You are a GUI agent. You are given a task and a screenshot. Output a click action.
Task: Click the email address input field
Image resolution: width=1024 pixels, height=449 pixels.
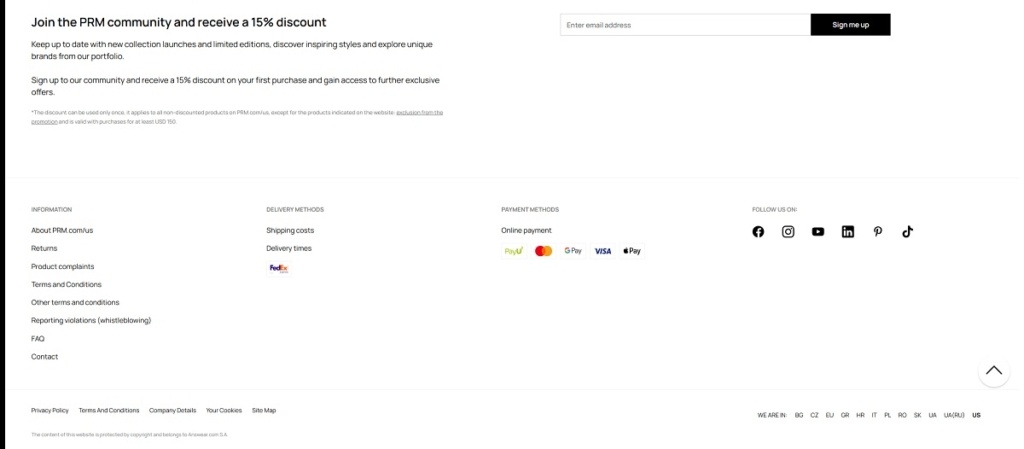pos(685,25)
